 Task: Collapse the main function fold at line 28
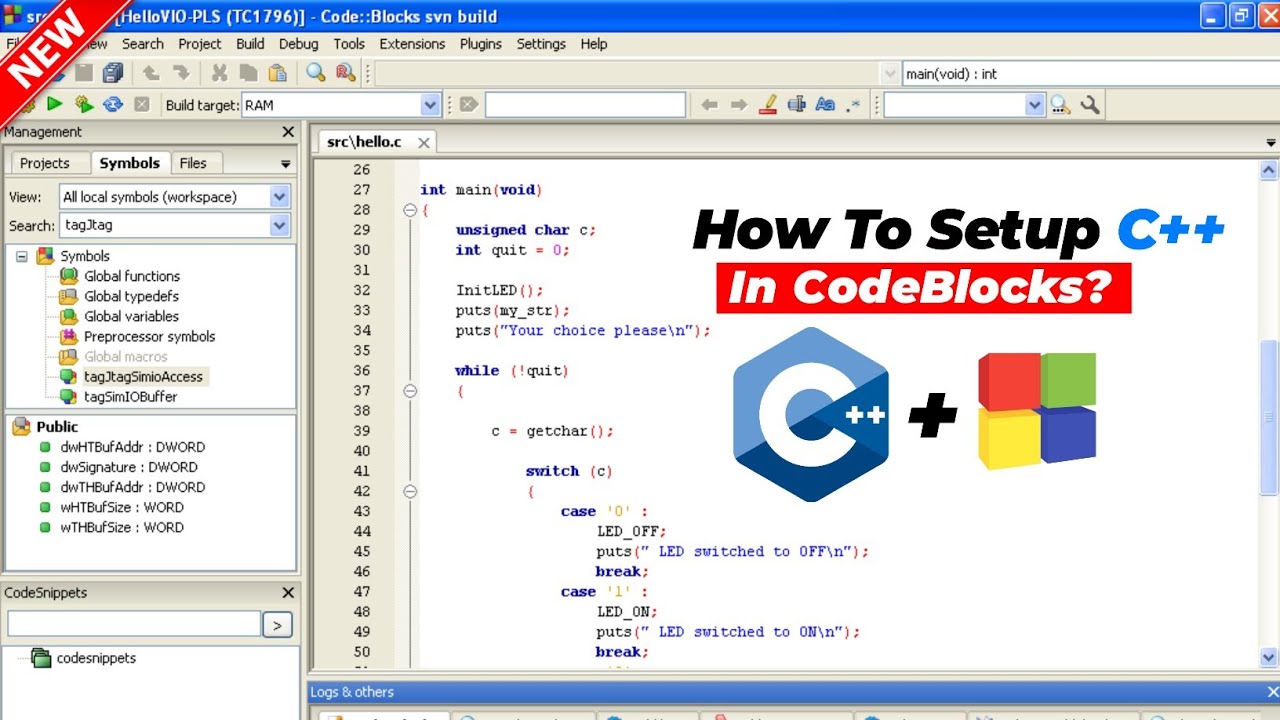(409, 210)
